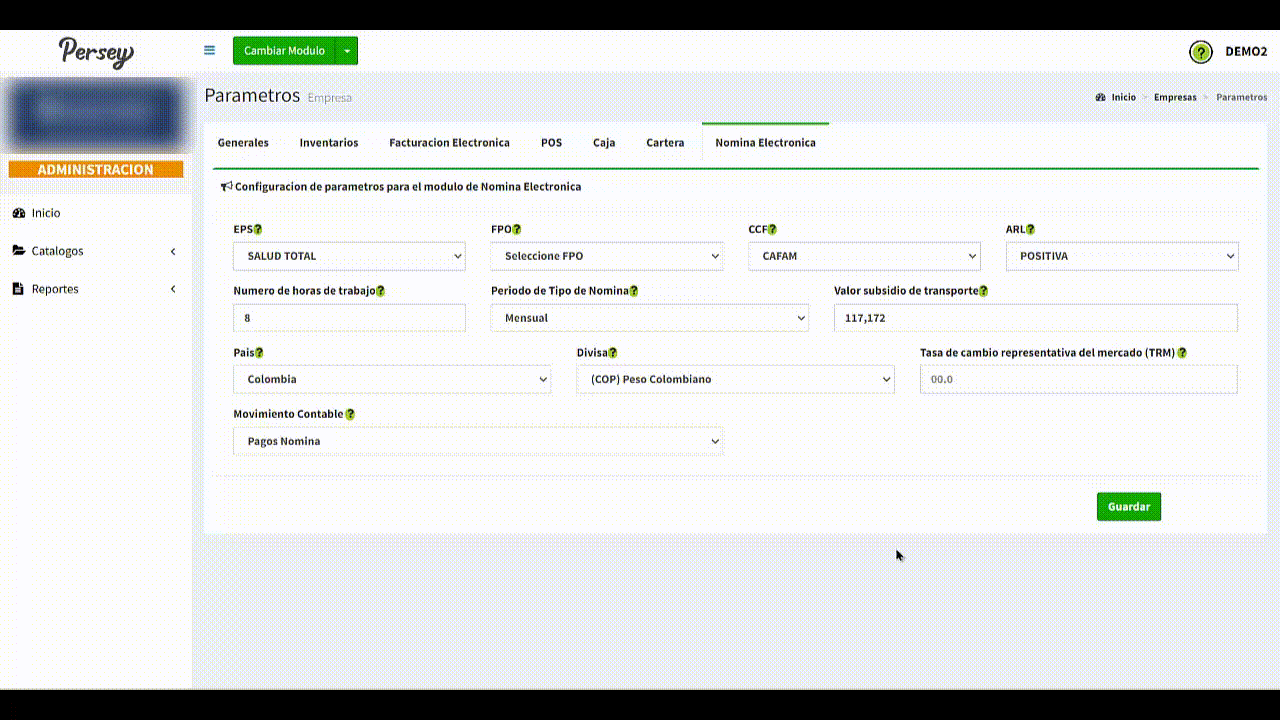
Task: Open the Seleccione FPO dropdown
Action: 607,256
